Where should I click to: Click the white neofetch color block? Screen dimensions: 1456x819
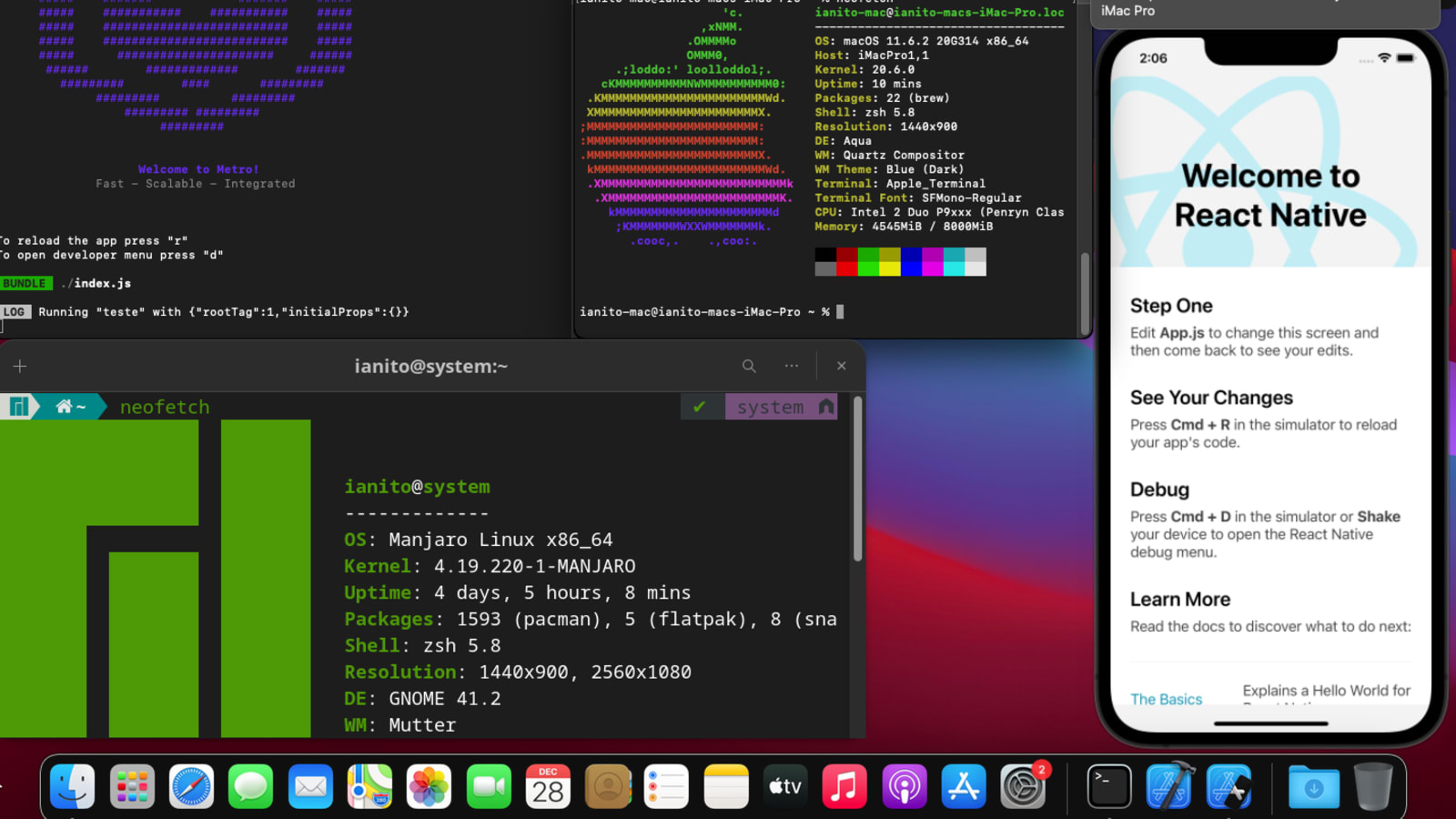[976, 268]
